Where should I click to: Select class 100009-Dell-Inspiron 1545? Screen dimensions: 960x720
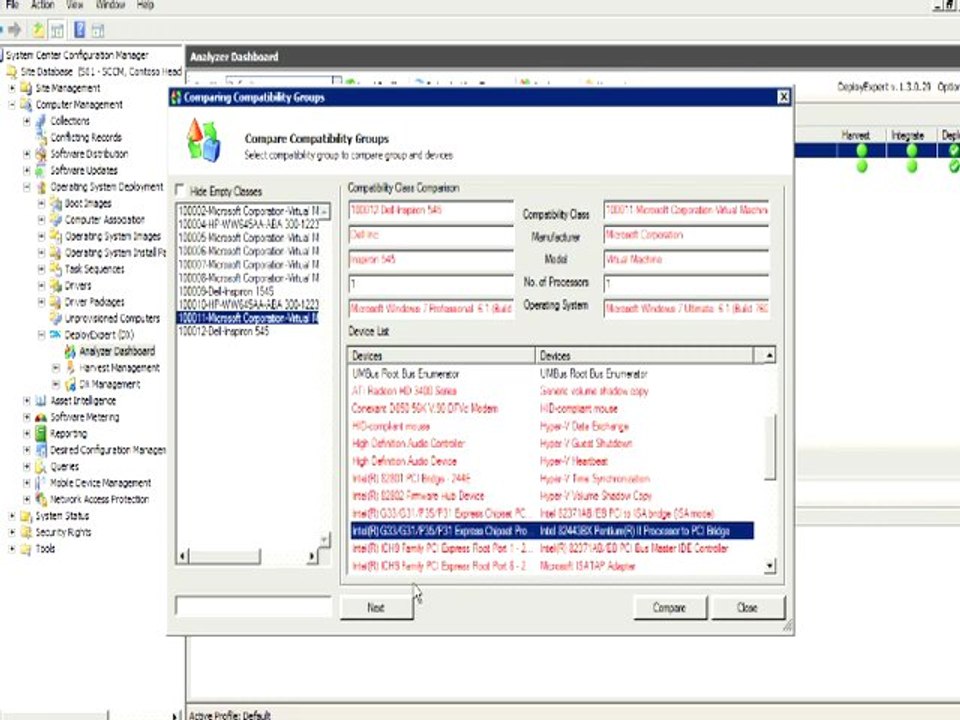pos(247,291)
